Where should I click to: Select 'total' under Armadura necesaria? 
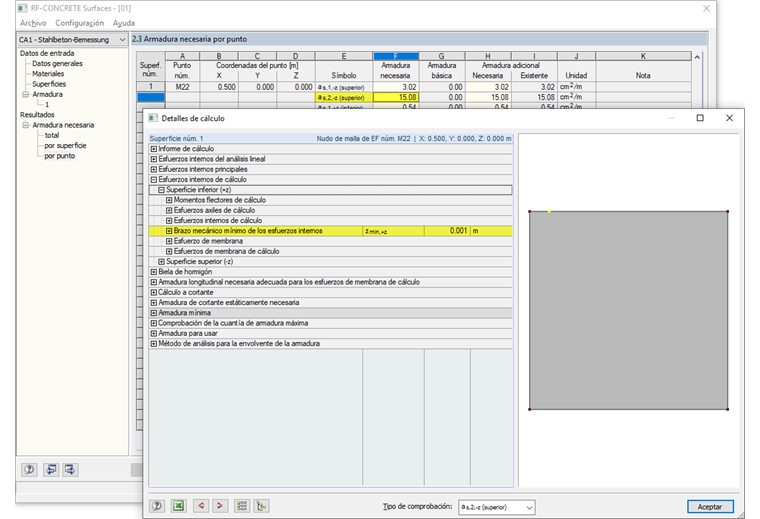tap(52, 135)
